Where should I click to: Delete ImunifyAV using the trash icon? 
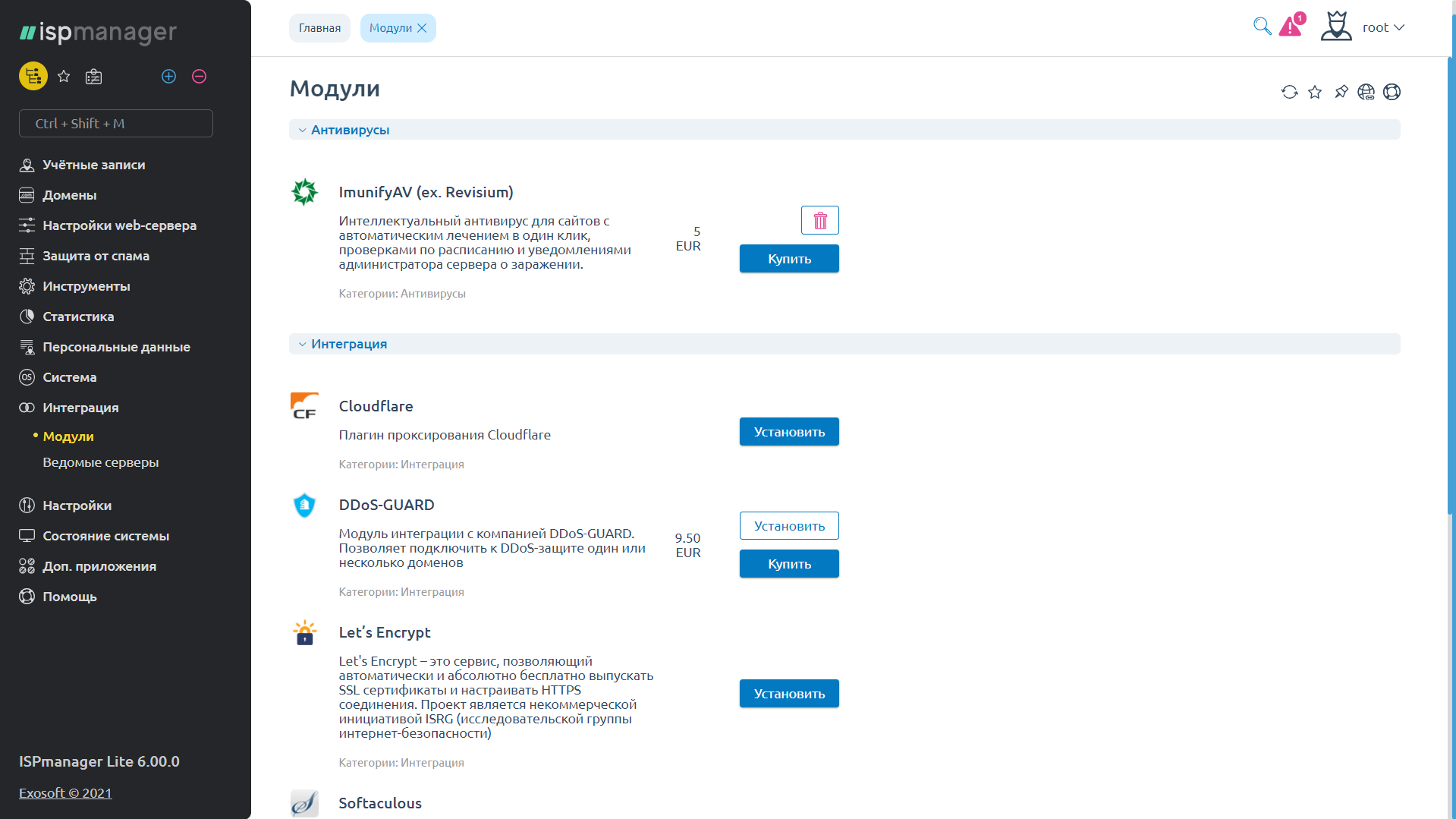pos(819,220)
